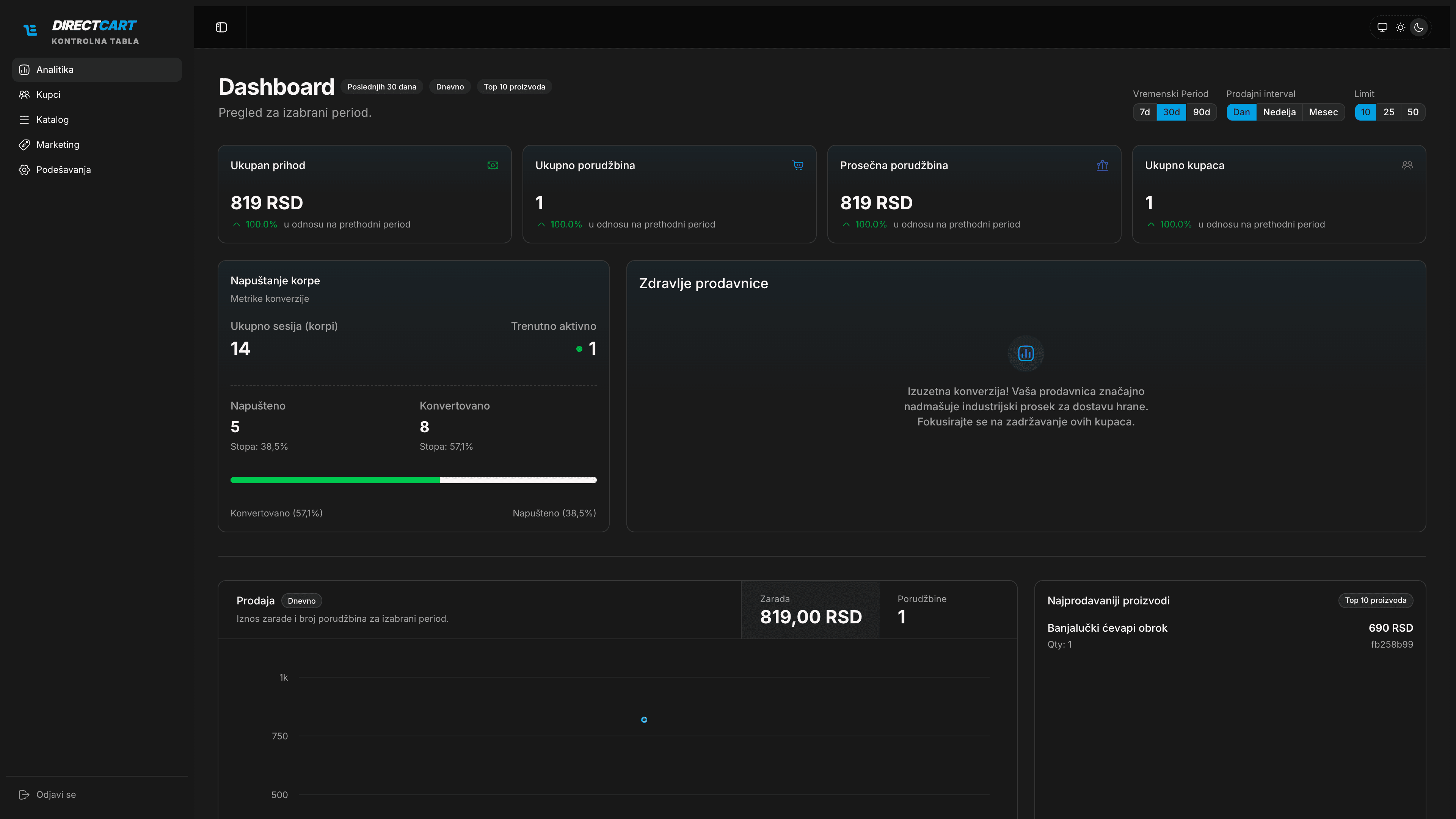Screen dimensions: 1456x819
Task: Select the Porudžbine chart tab
Action: point(948,609)
